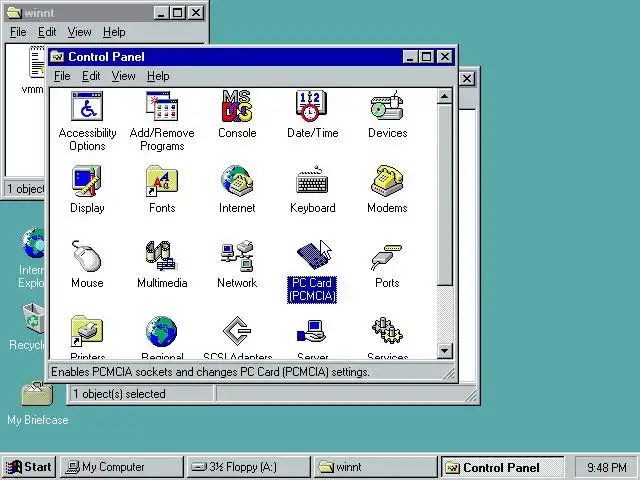This screenshot has height=480, width=640.
Task: Select the Modems telephone icon
Action: coord(387,181)
